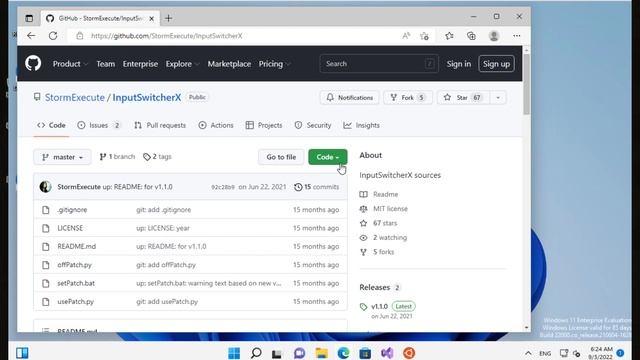Open Microsoft Store from taskbar
This screenshot has width=640, height=360.
click(365, 353)
